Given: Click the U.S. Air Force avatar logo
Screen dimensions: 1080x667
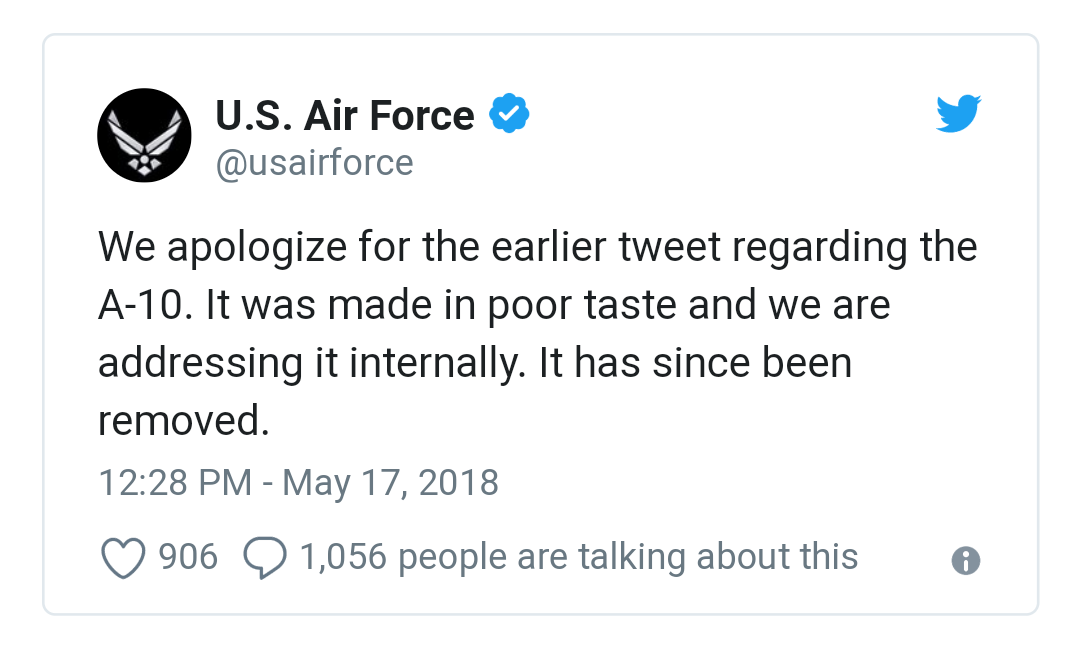Looking at the screenshot, I should 144,135.
